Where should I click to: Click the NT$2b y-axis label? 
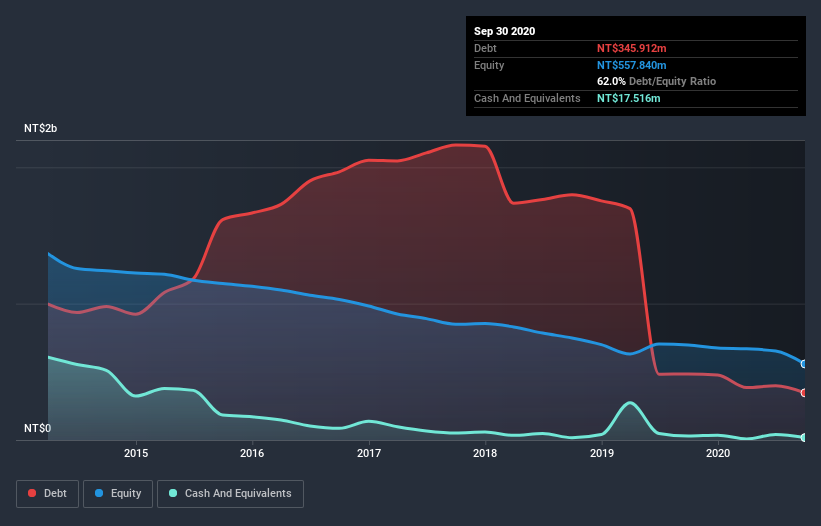pos(40,128)
